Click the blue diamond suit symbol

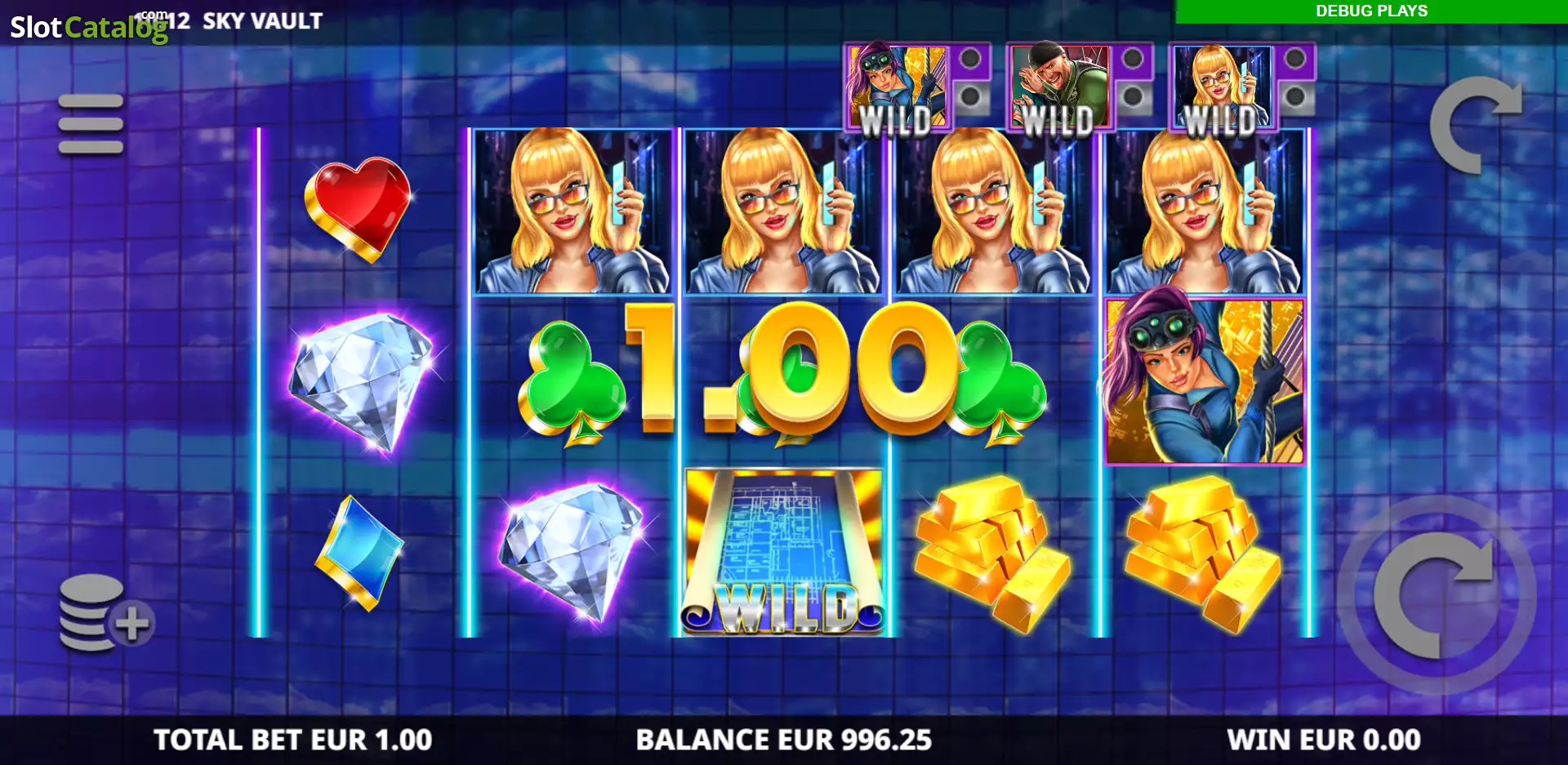point(360,553)
